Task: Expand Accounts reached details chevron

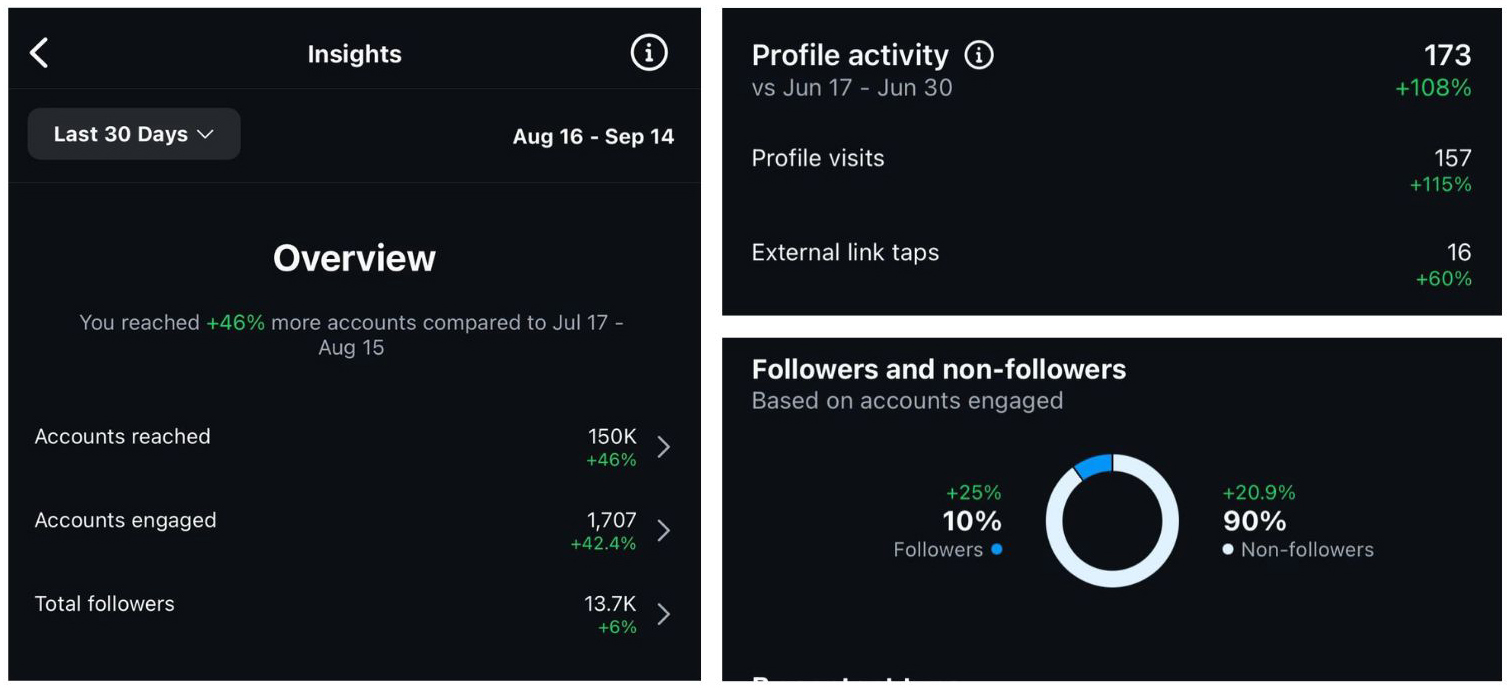Action: pyautogui.click(x=663, y=447)
